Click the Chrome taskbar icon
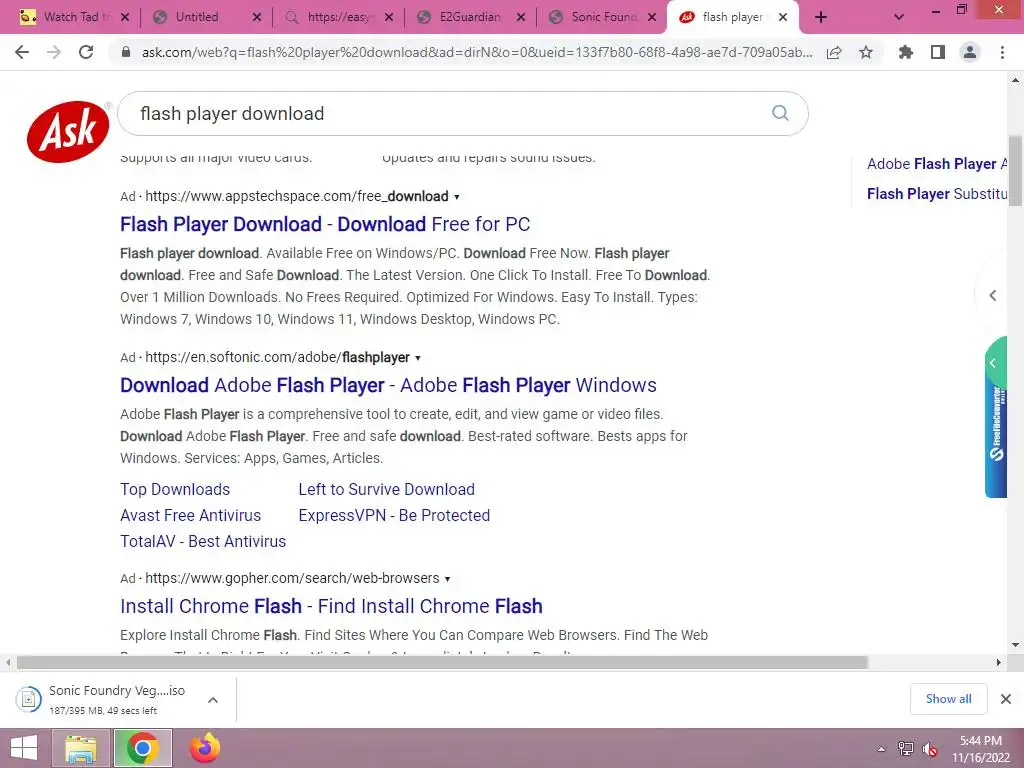 (143, 748)
